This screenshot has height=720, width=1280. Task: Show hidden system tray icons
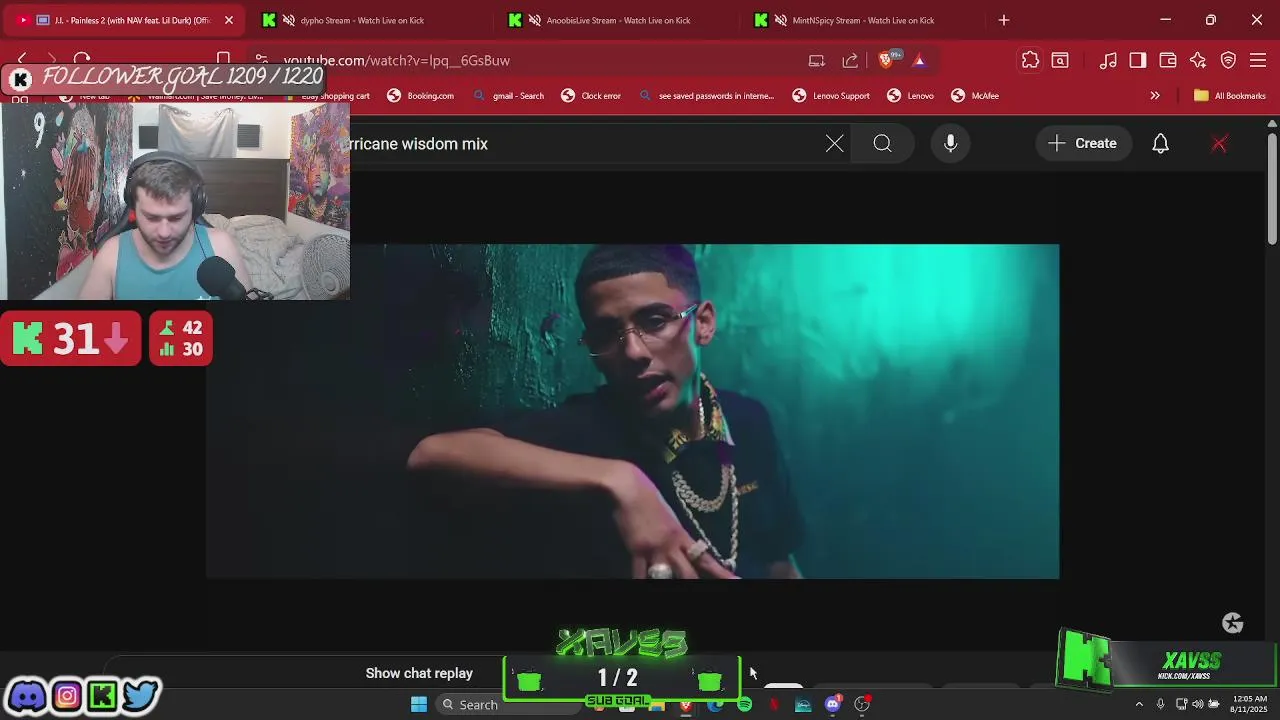tap(1138, 704)
